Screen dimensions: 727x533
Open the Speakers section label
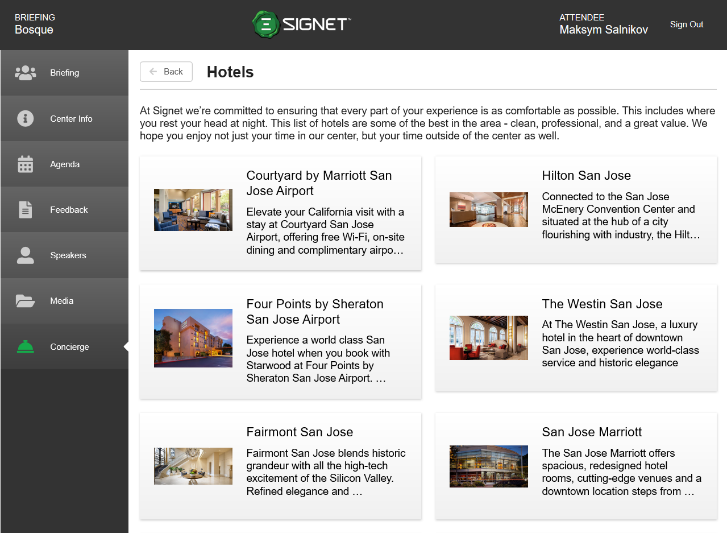pyautogui.click(x=68, y=255)
